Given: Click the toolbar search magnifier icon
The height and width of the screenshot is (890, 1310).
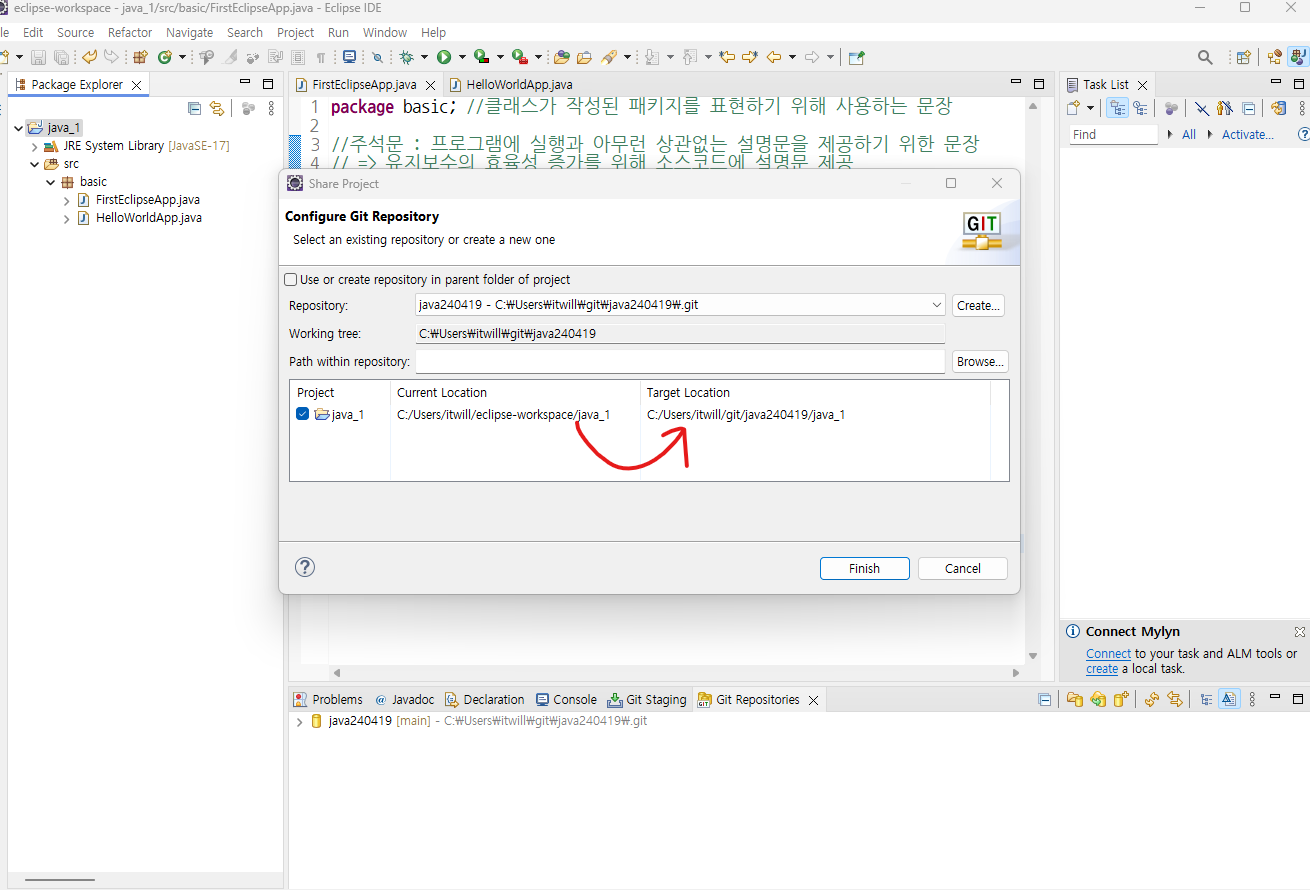Looking at the screenshot, I should [x=1205, y=57].
